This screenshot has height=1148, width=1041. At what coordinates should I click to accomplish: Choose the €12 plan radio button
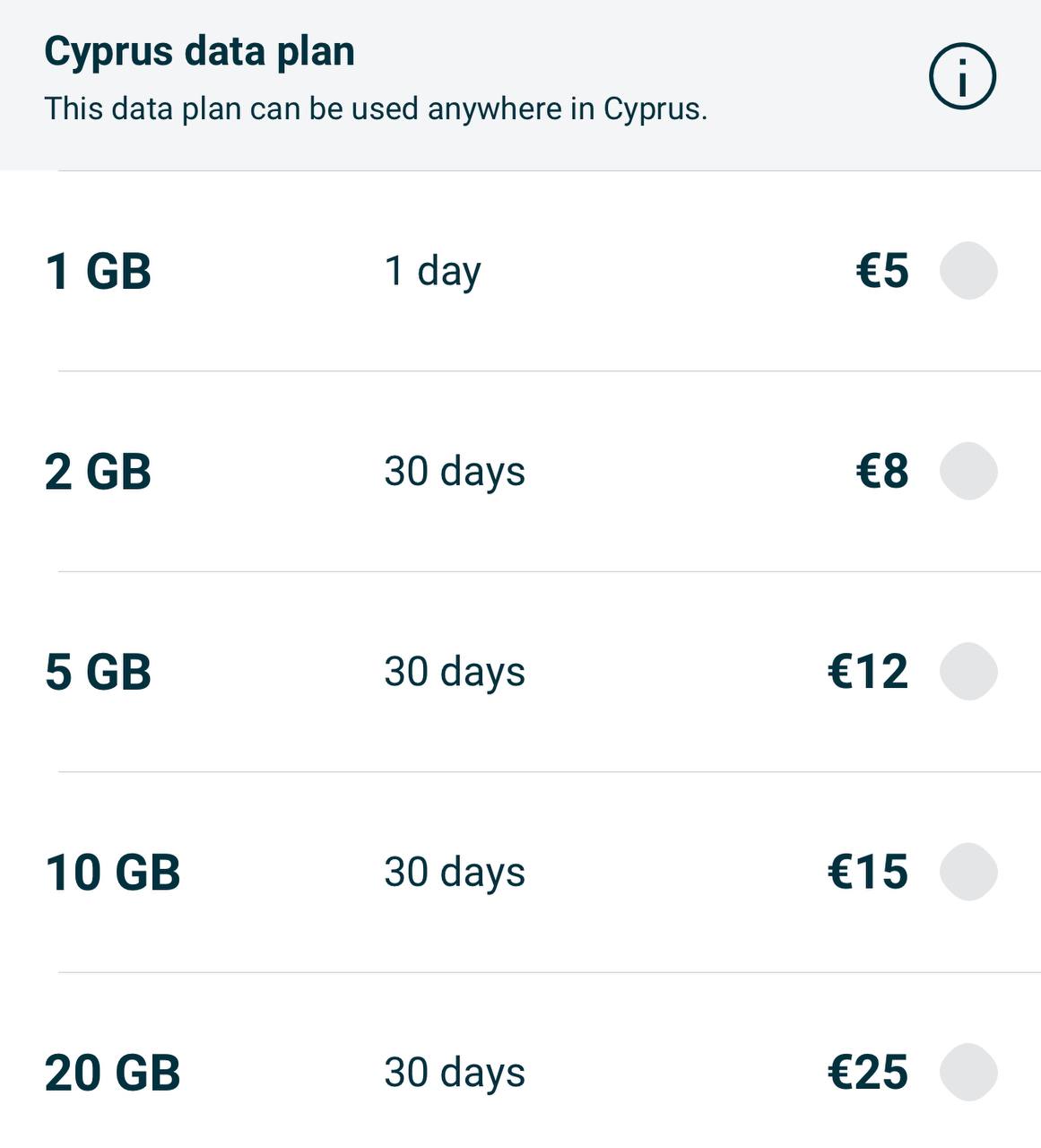(968, 672)
